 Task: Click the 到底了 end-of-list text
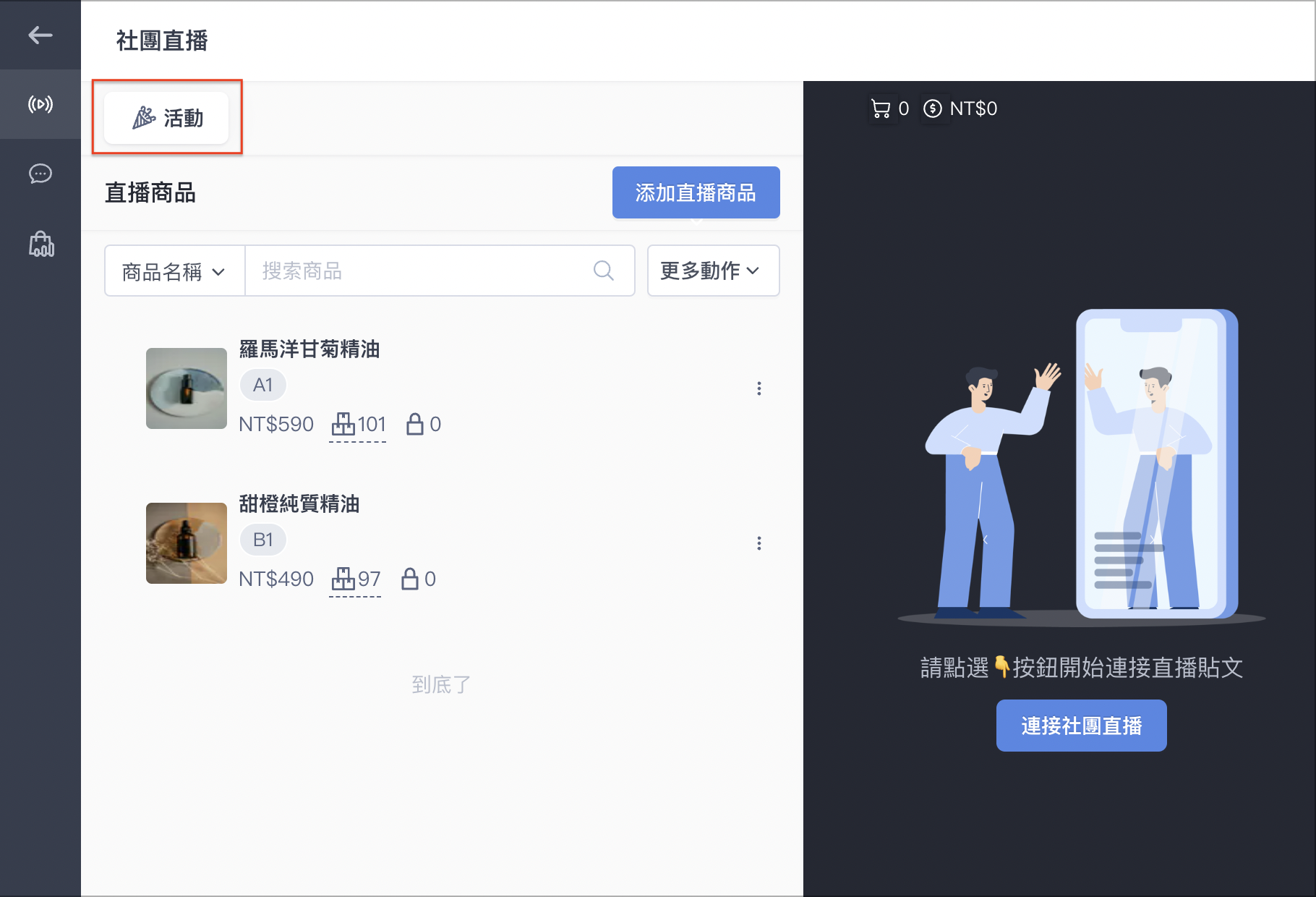click(x=441, y=684)
